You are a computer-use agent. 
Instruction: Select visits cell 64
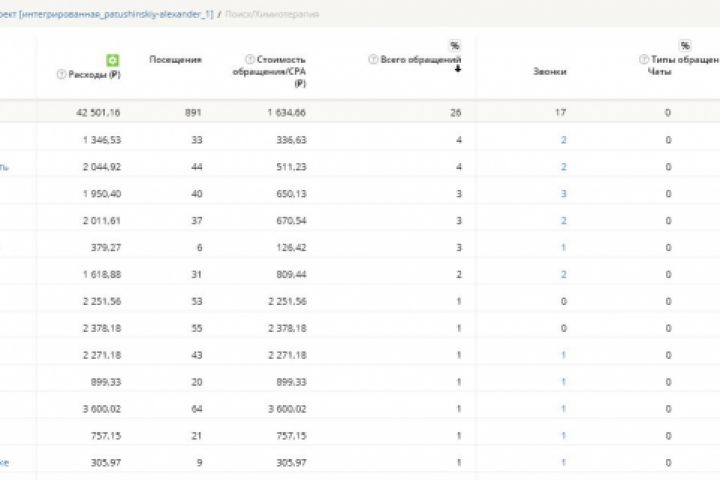197,409
